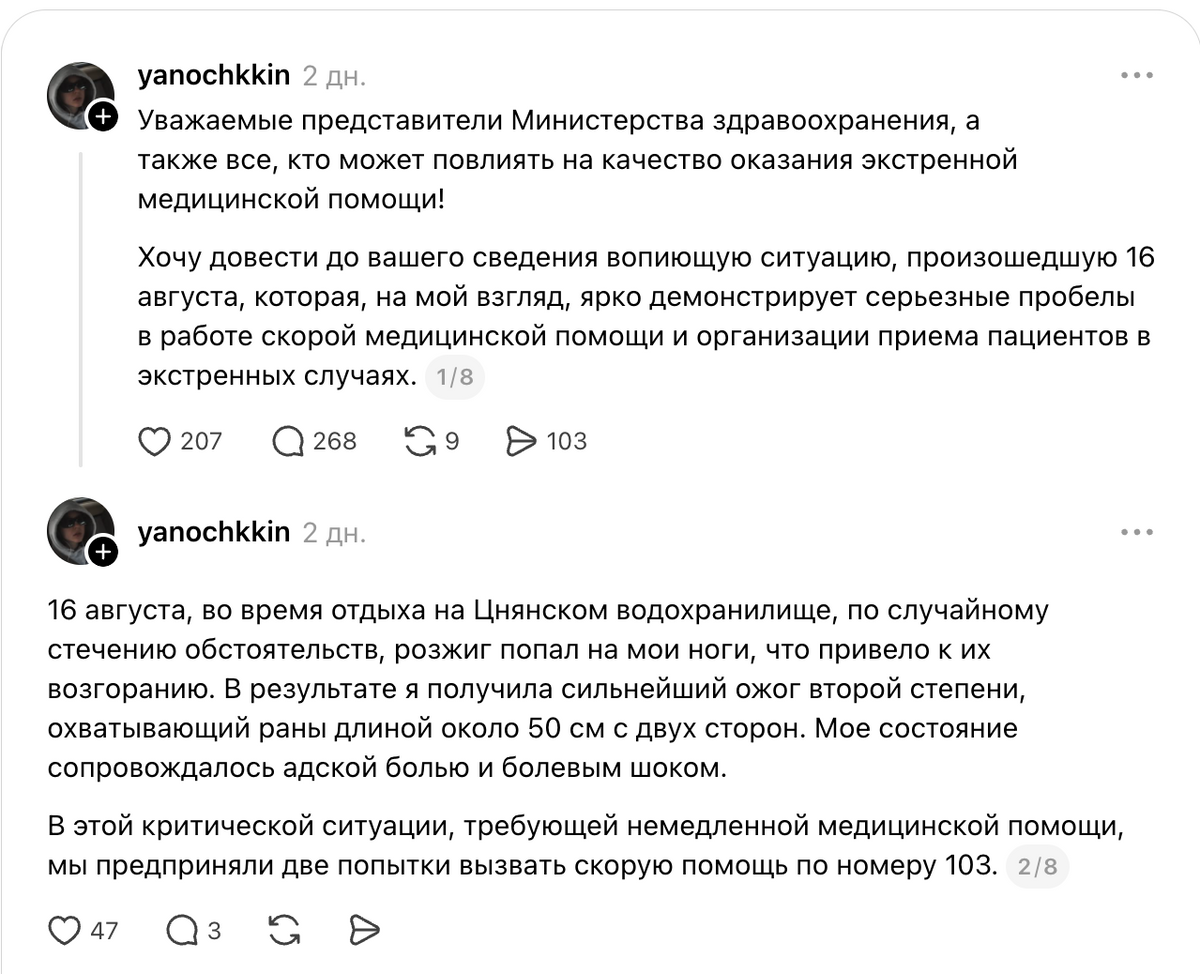Click the 1/8 thread counter badge
The height and width of the screenshot is (974, 1200).
coord(455,377)
